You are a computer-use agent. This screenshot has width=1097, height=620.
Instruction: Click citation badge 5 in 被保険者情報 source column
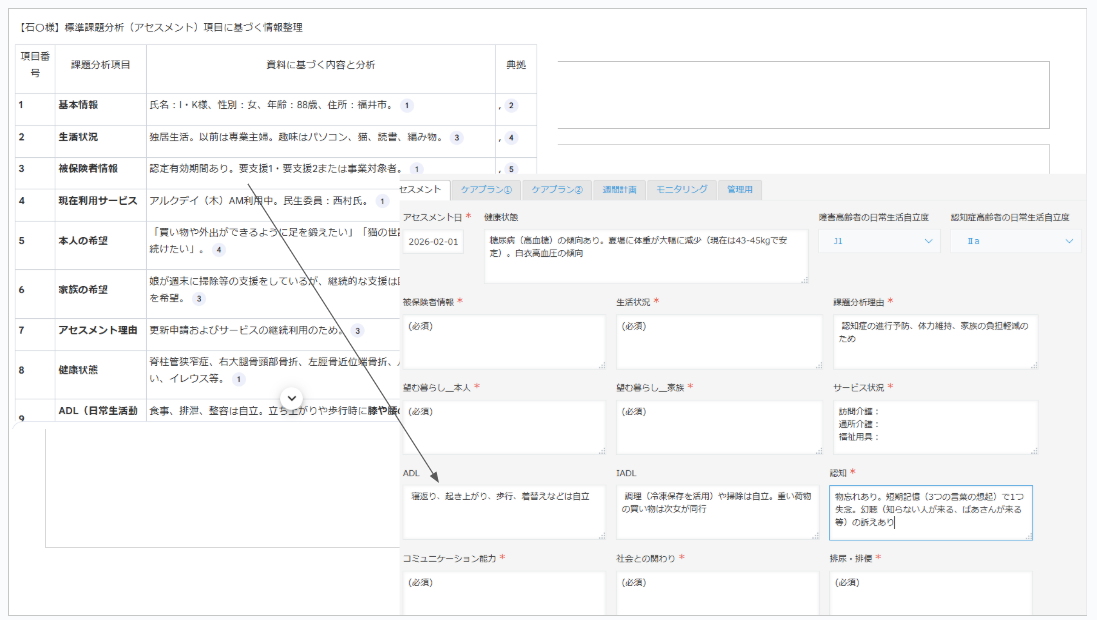pos(512,169)
